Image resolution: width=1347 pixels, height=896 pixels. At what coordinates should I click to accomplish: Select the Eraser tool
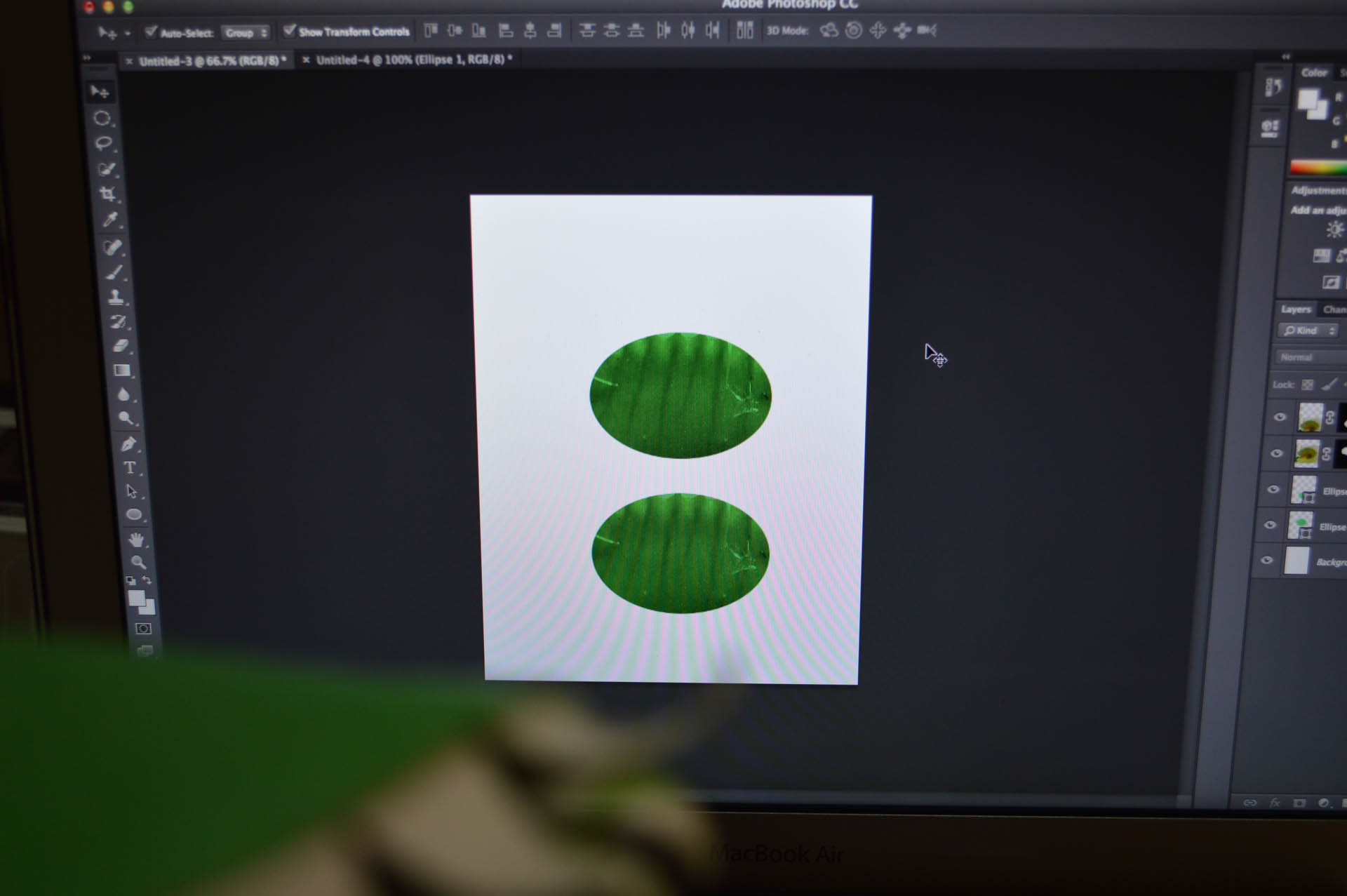pos(121,345)
